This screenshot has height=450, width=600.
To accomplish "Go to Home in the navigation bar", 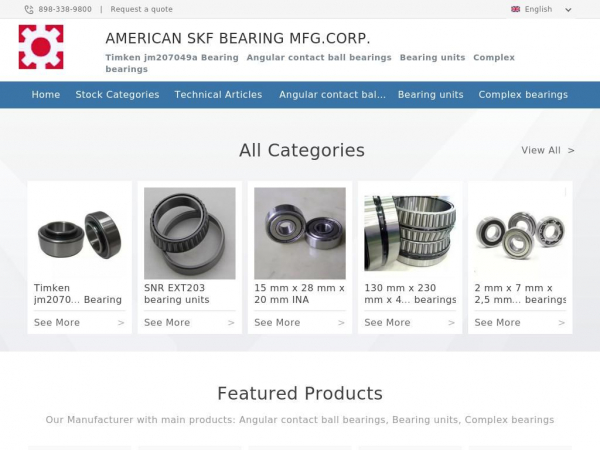I will [46, 95].
